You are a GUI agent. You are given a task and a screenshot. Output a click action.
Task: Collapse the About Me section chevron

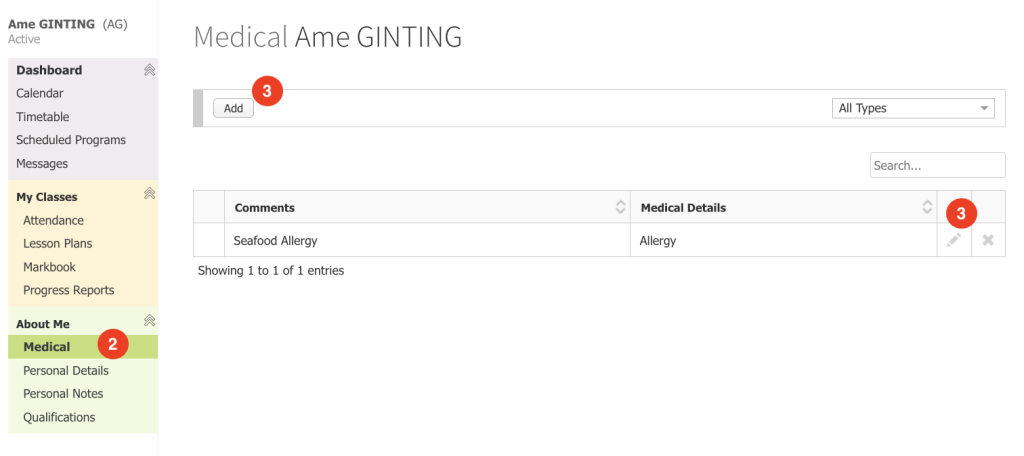tap(150, 320)
